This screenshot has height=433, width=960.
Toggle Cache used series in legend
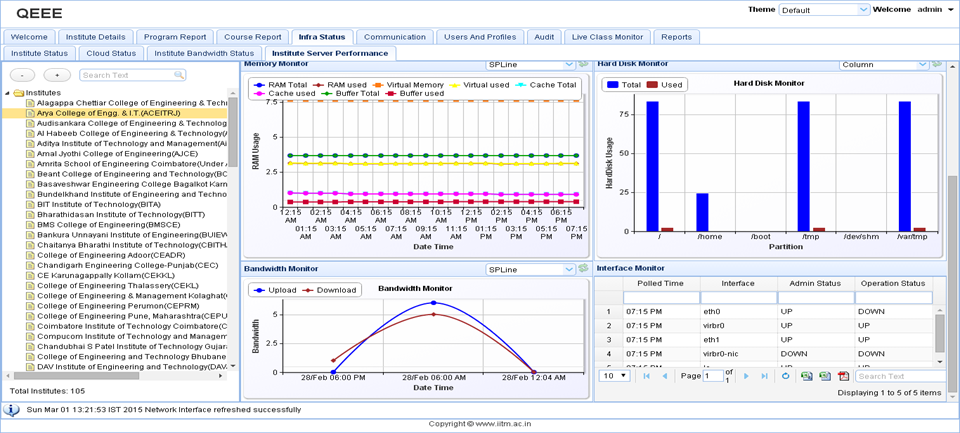pyautogui.click(x=283, y=93)
